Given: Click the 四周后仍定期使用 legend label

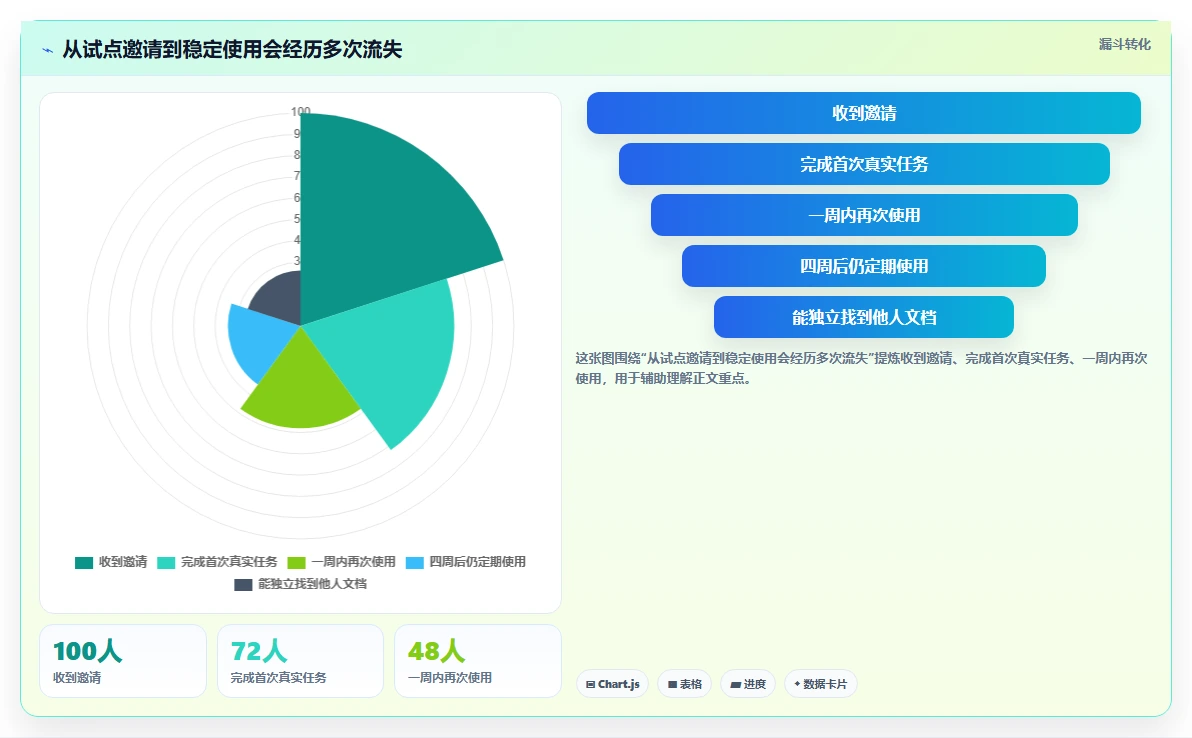Looking at the screenshot, I should pos(477,562).
